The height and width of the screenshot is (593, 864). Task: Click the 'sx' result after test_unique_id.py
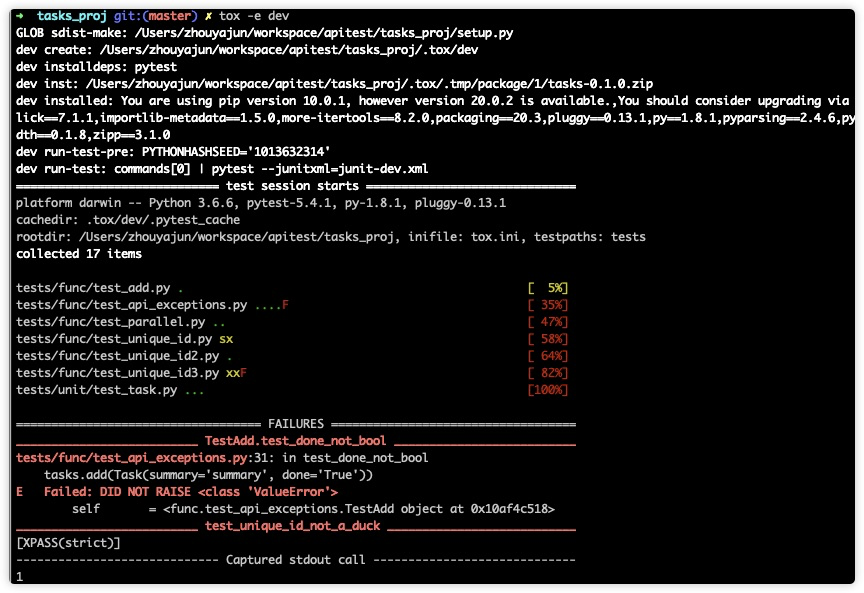coord(226,339)
